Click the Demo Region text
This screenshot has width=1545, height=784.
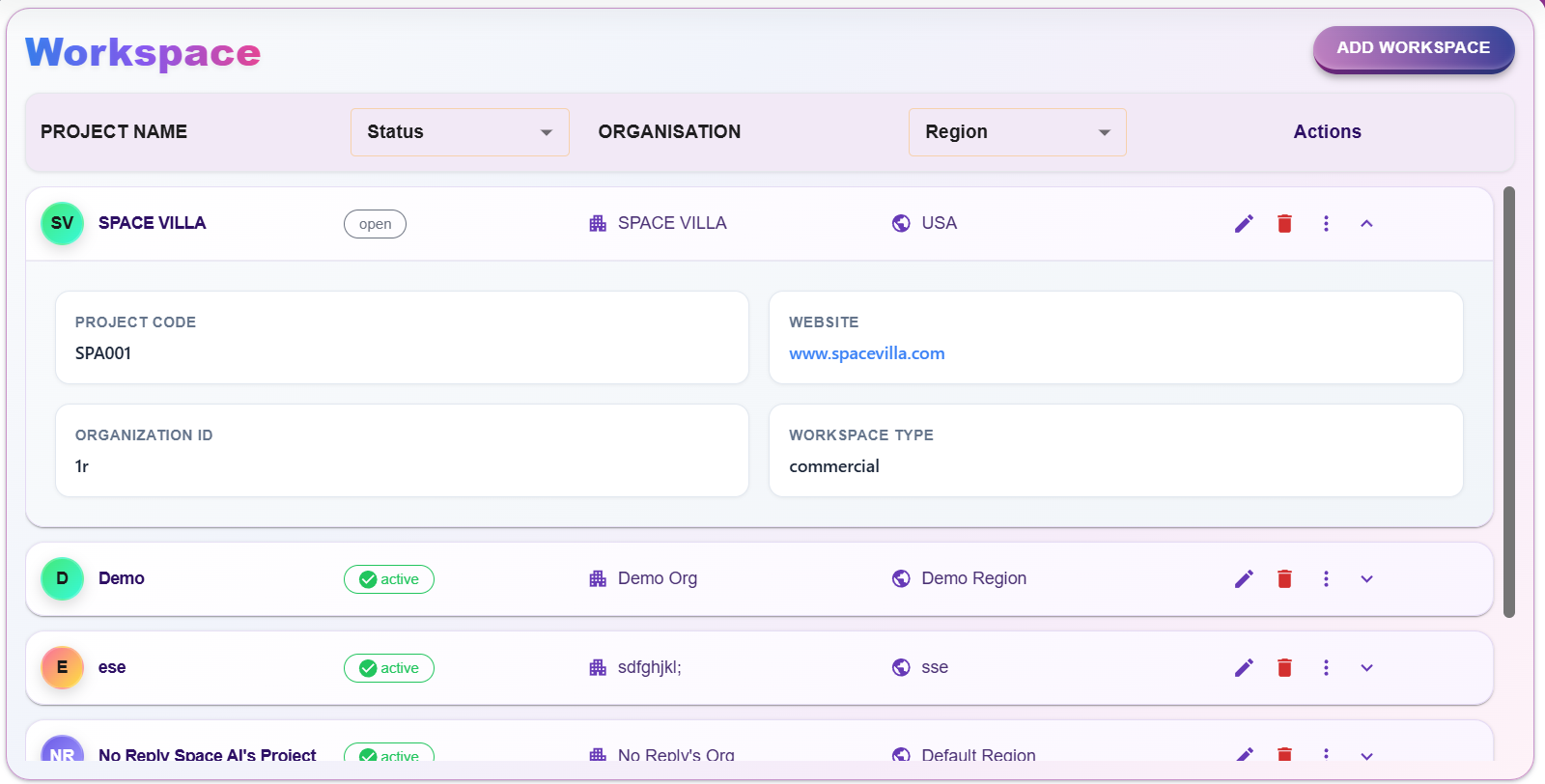coord(973,578)
